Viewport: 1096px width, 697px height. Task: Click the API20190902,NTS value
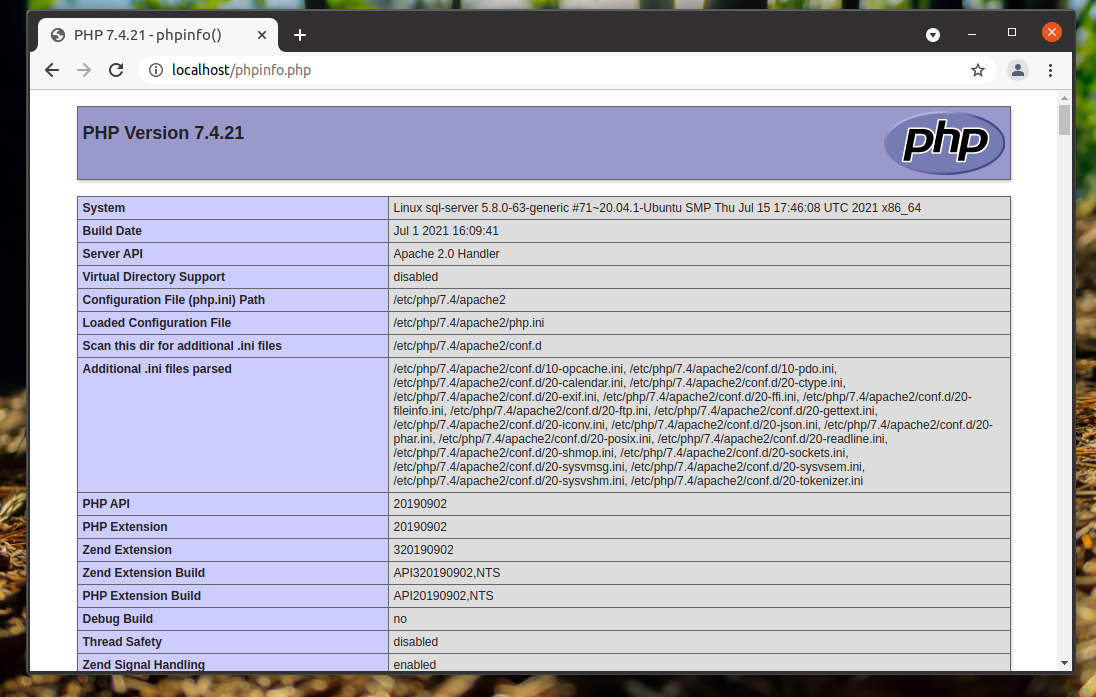[443, 596]
